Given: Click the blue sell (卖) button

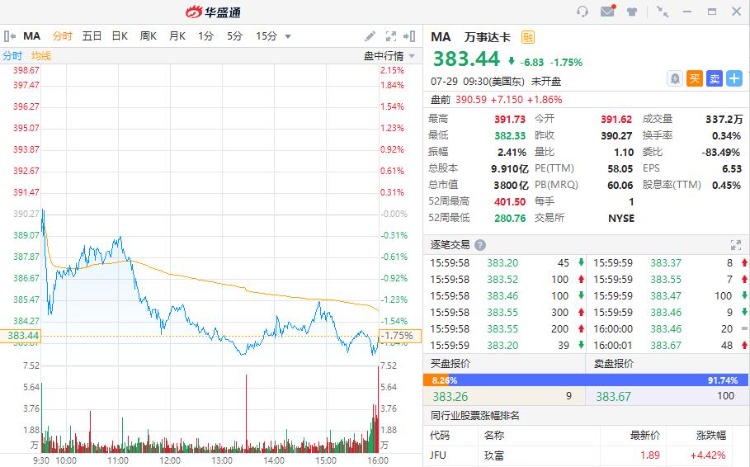Looking at the screenshot, I should [714, 78].
